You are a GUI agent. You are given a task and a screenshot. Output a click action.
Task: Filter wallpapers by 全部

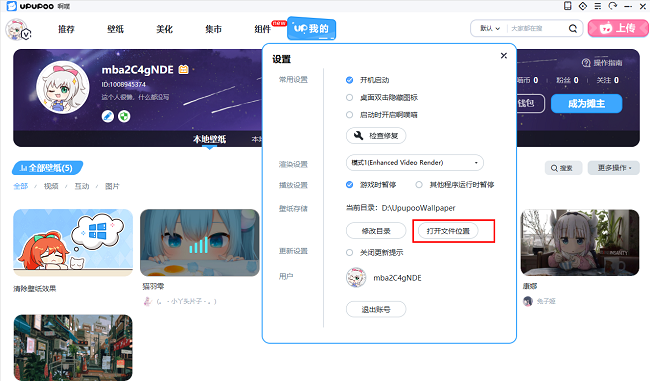click(x=21, y=186)
